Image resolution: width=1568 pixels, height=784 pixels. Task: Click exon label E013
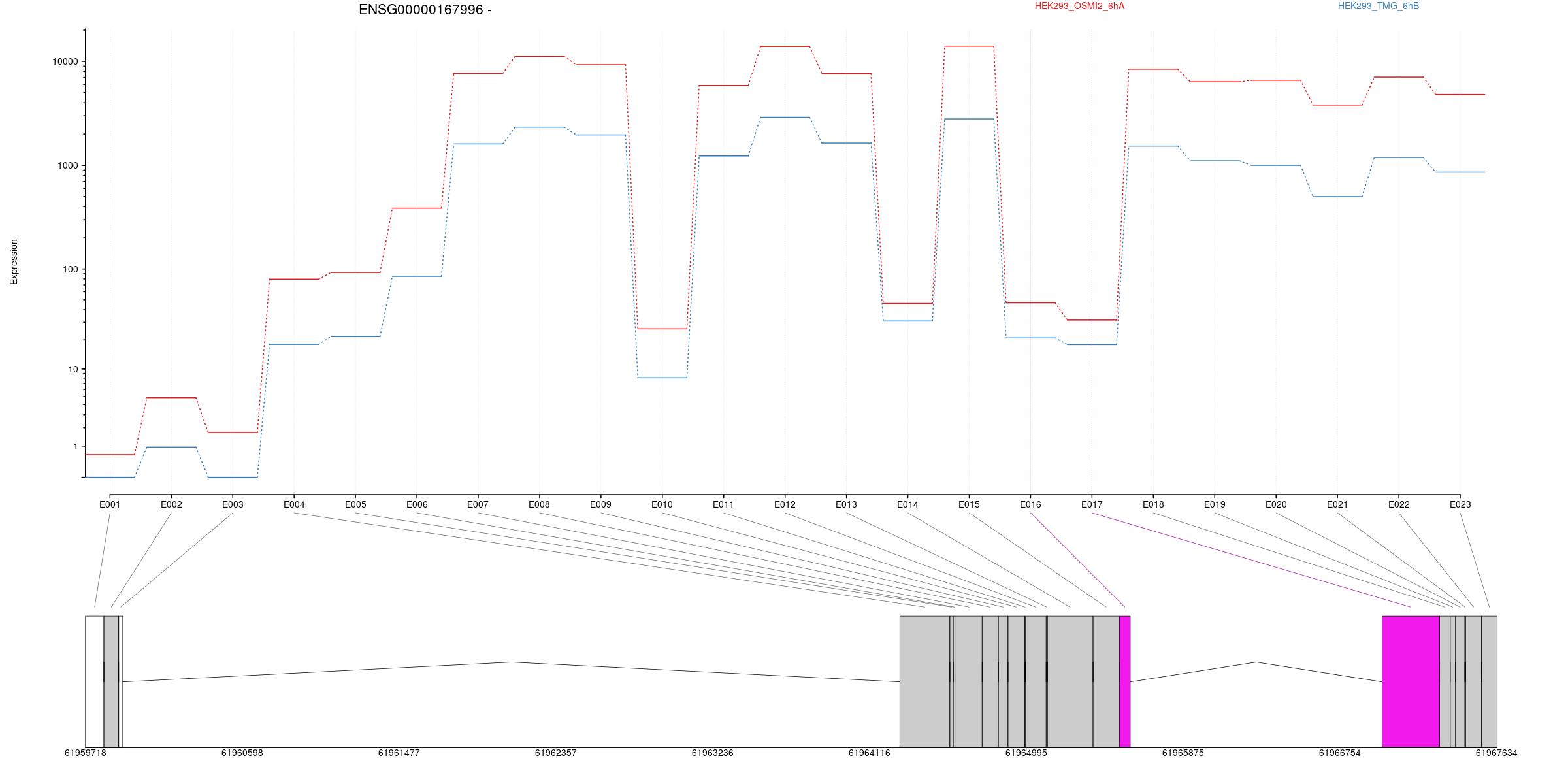pos(846,504)
